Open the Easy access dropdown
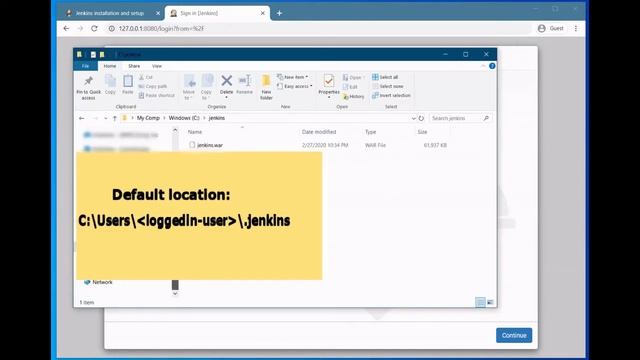The width and height of the screenshot is (640, 360). pos(295,86)
